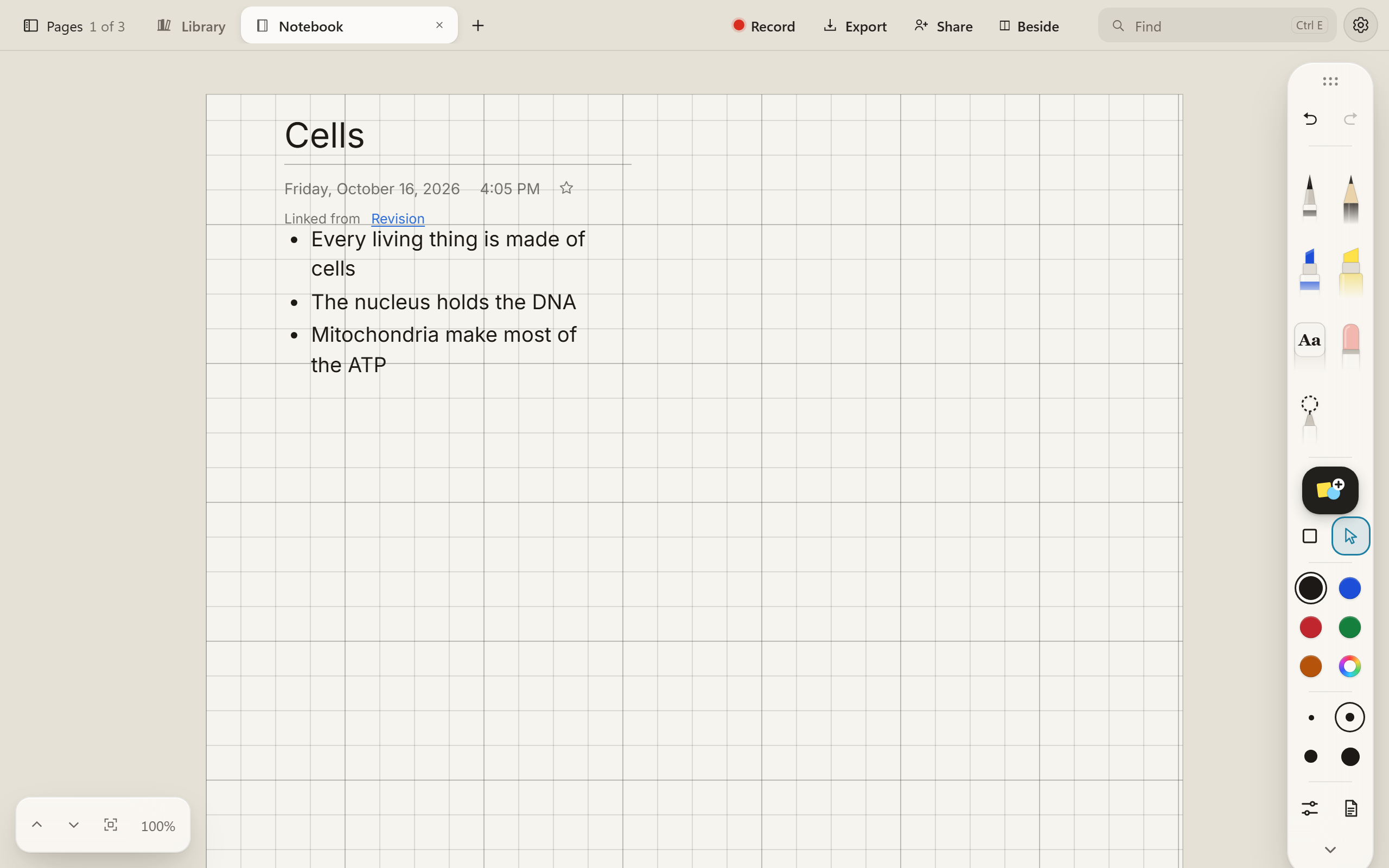This screenshot has width=1389, height=868.
Task: Open the add sticker and shapes button
Action: [1330, 490]
